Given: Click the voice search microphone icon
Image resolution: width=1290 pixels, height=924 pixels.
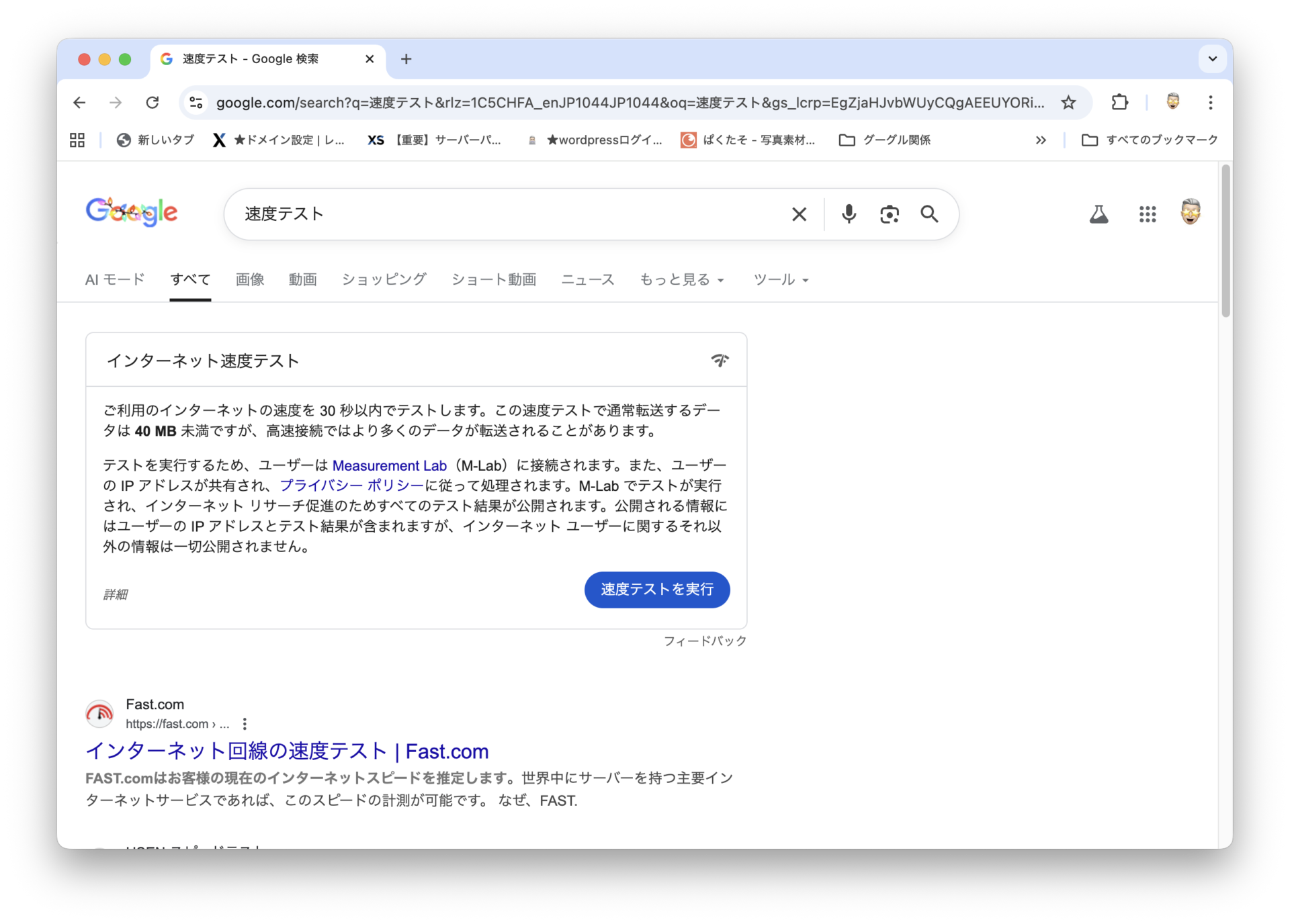Looking at the screenshot, I should tap(849, 214).
